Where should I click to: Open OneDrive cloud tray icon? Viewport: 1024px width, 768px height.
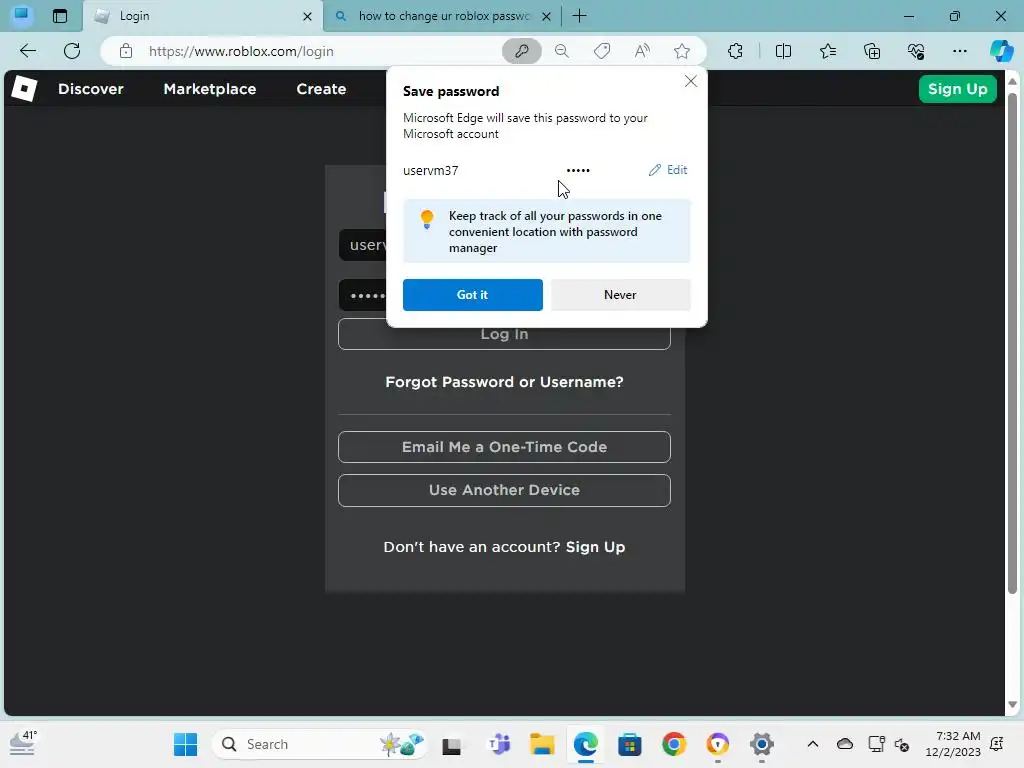tap(845, 744)
